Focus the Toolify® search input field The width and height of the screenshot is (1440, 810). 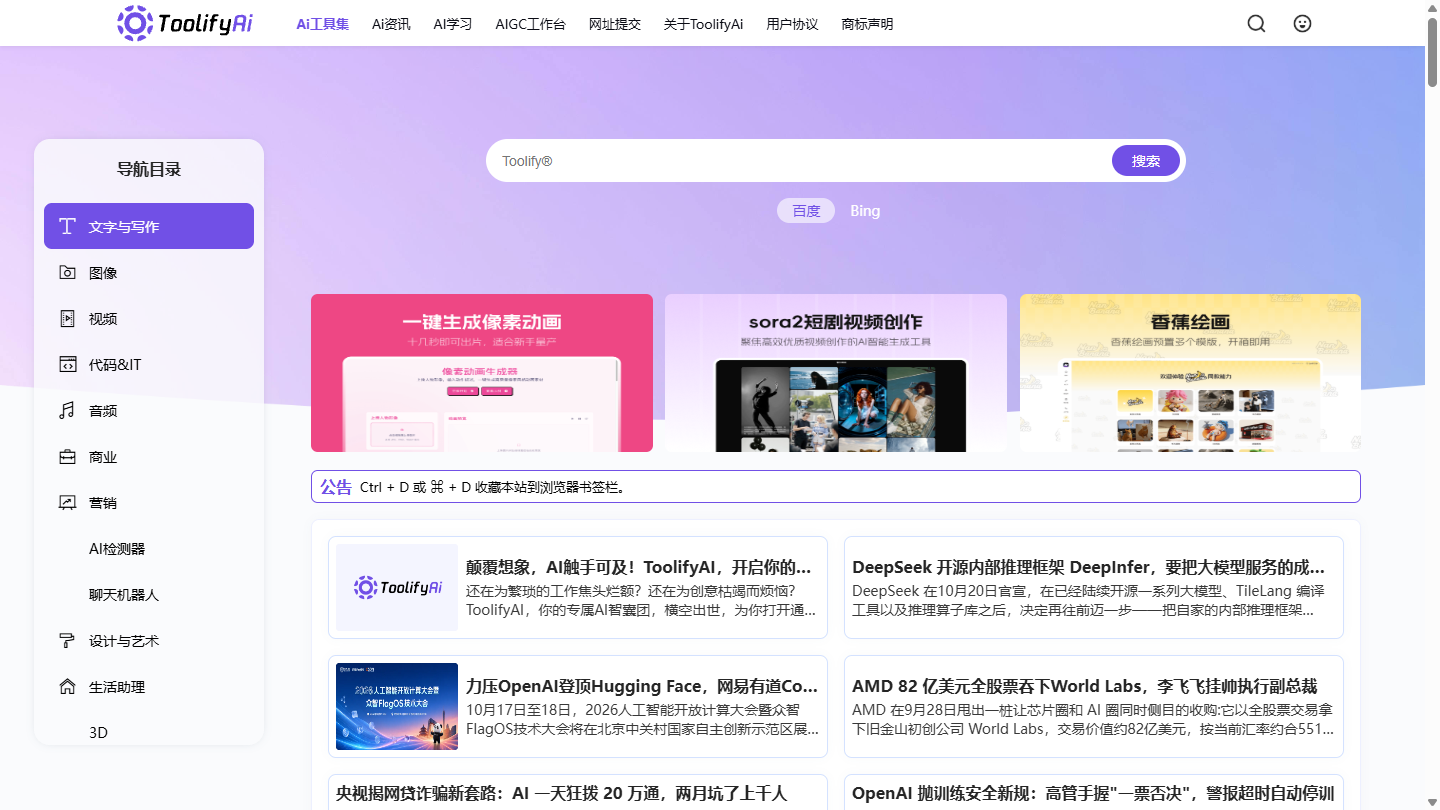pyautogui.click(x=800, y=161)
